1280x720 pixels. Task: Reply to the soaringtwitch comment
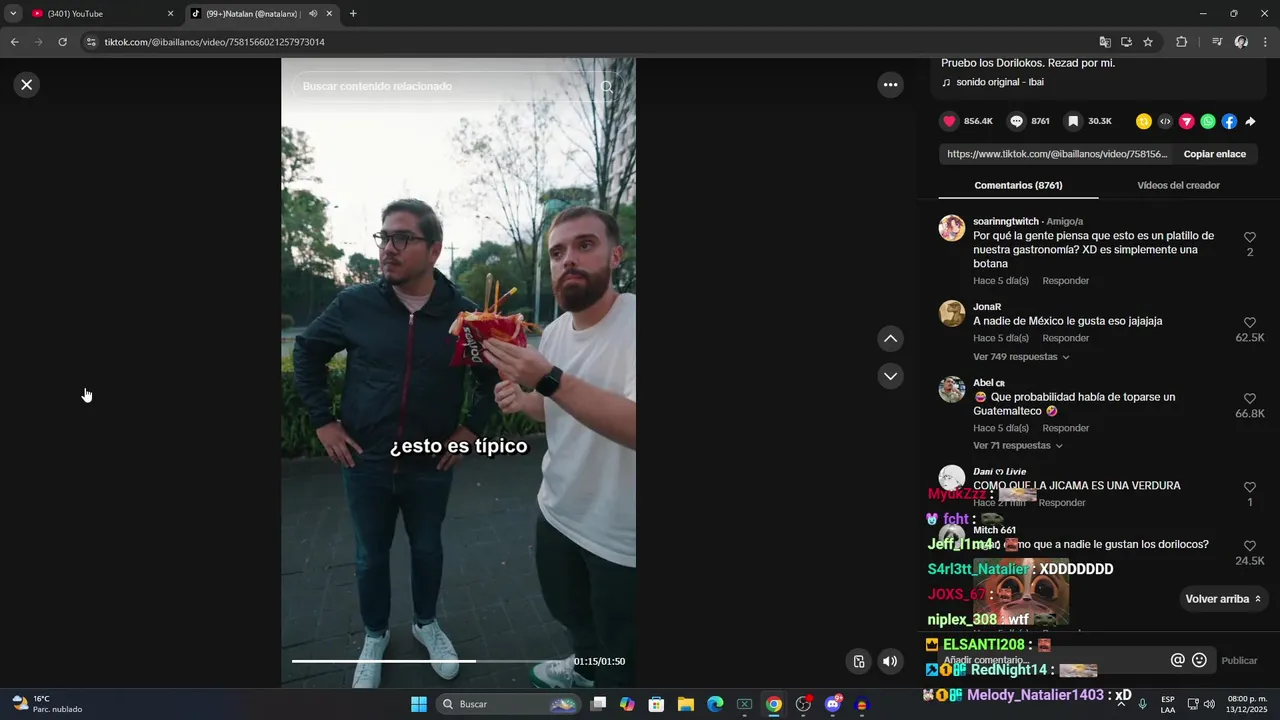click(x=1065, y=281)
